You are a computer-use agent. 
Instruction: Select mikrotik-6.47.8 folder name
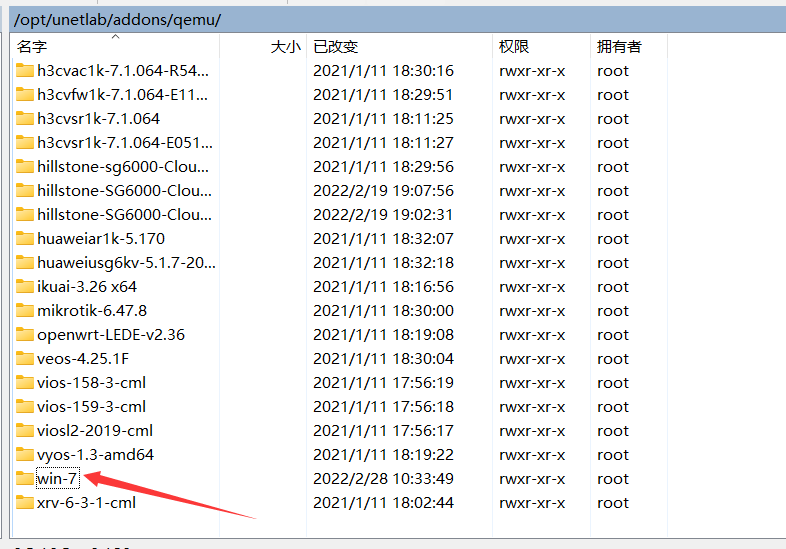click(92, 311)
